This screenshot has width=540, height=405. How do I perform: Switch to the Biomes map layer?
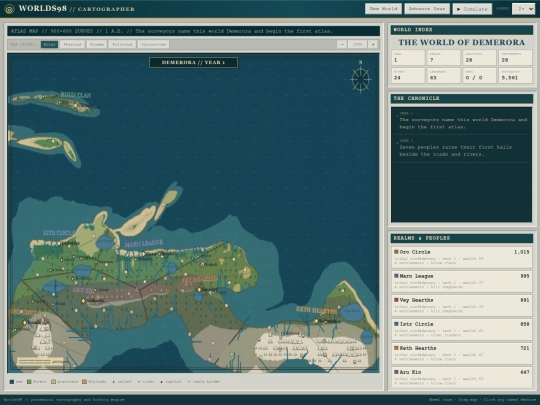click(x=97, y=44)
